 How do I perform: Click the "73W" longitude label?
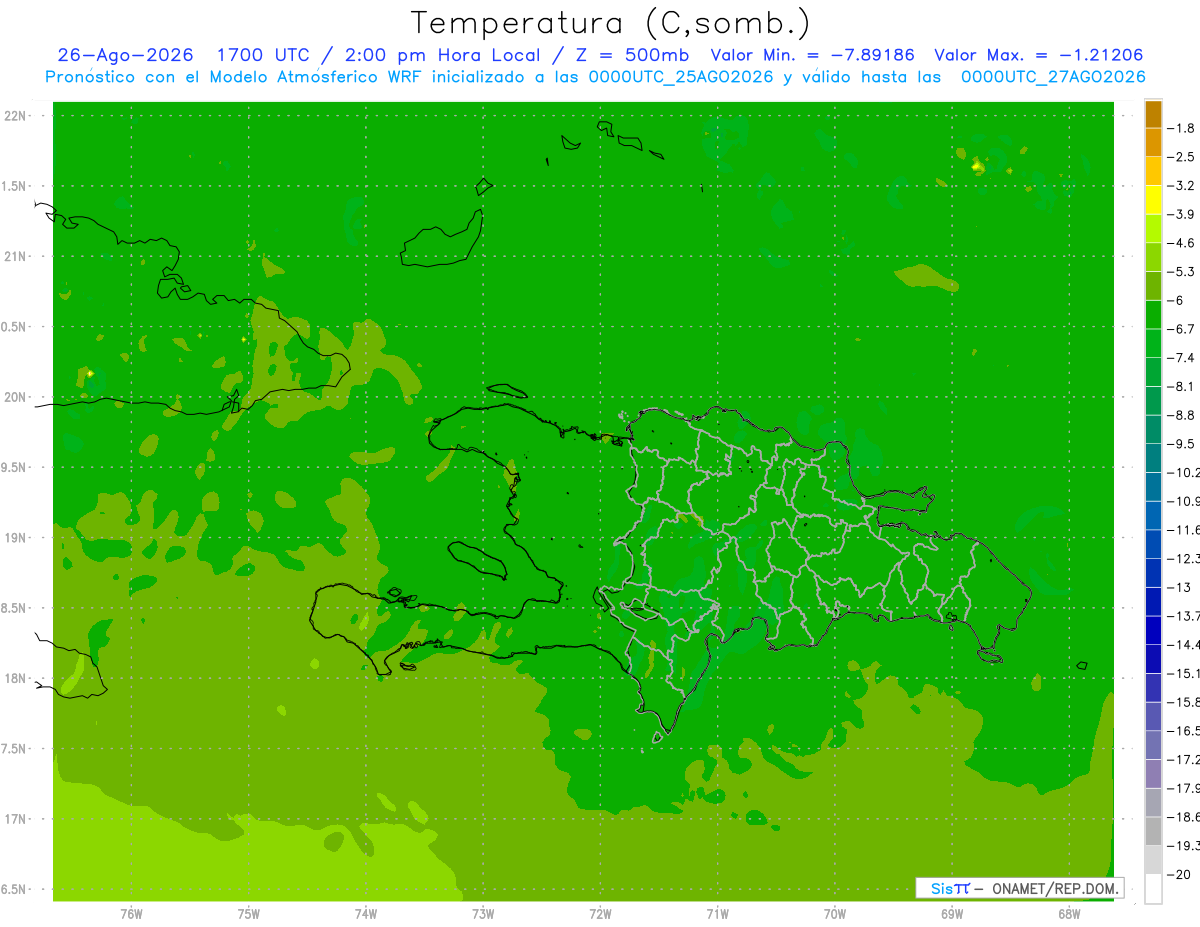tap(483, 914)
